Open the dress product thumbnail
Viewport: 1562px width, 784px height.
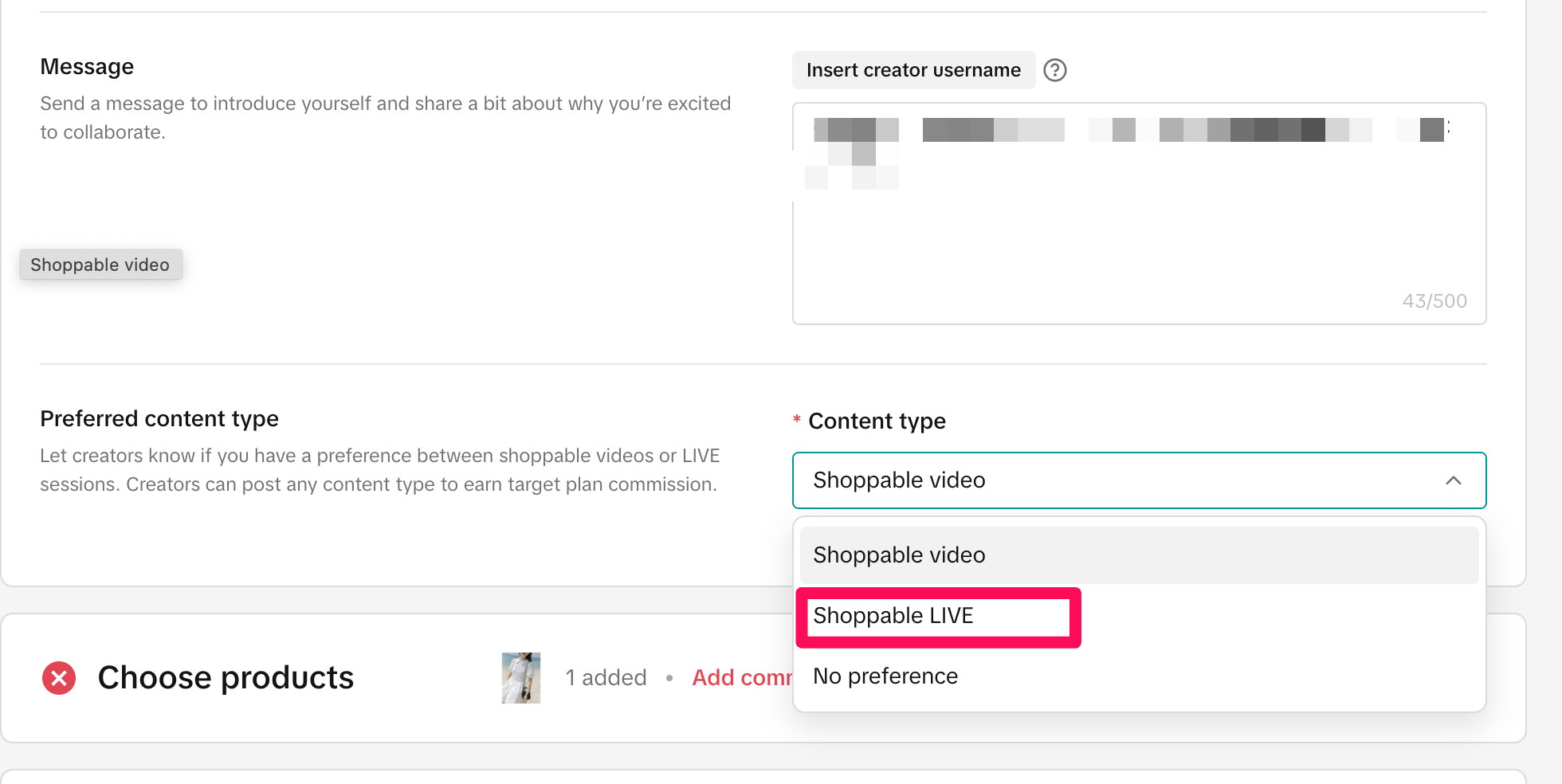[521, 678]
